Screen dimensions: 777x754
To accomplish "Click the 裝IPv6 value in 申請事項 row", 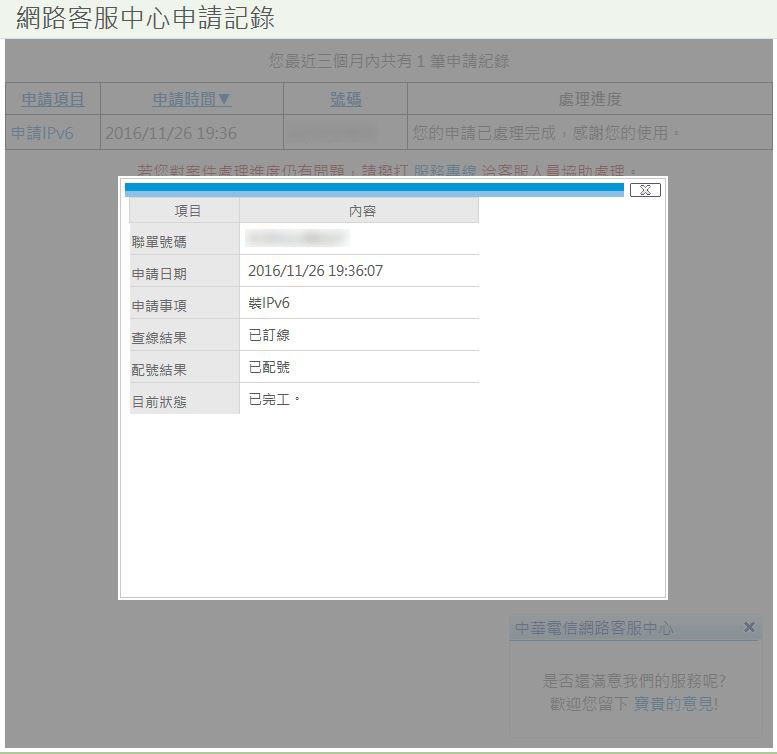I will (x=269, y=303).
